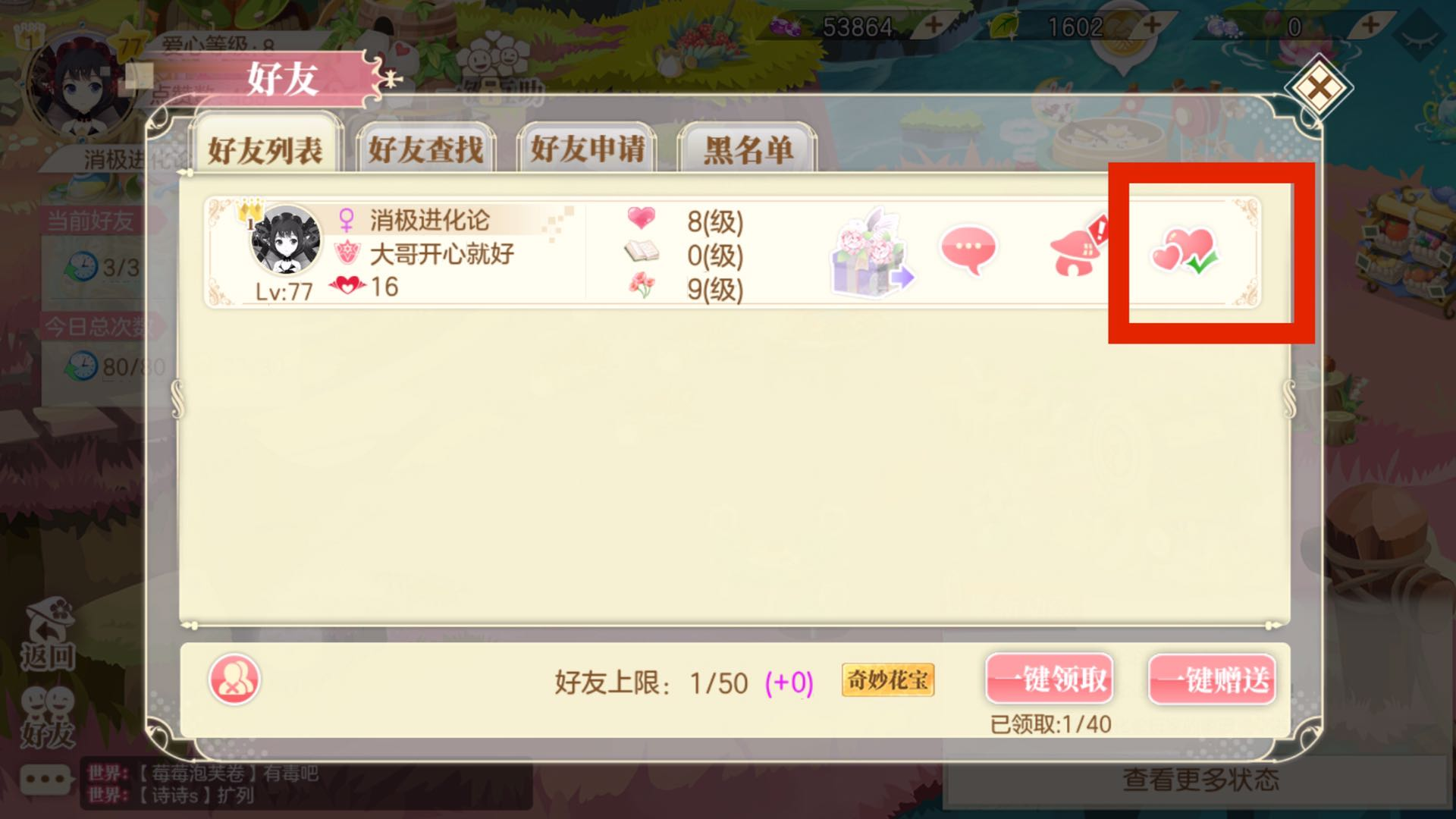Click the 一键领取 button
The height and width of the screenshot is (819, 1456).
1050,679
